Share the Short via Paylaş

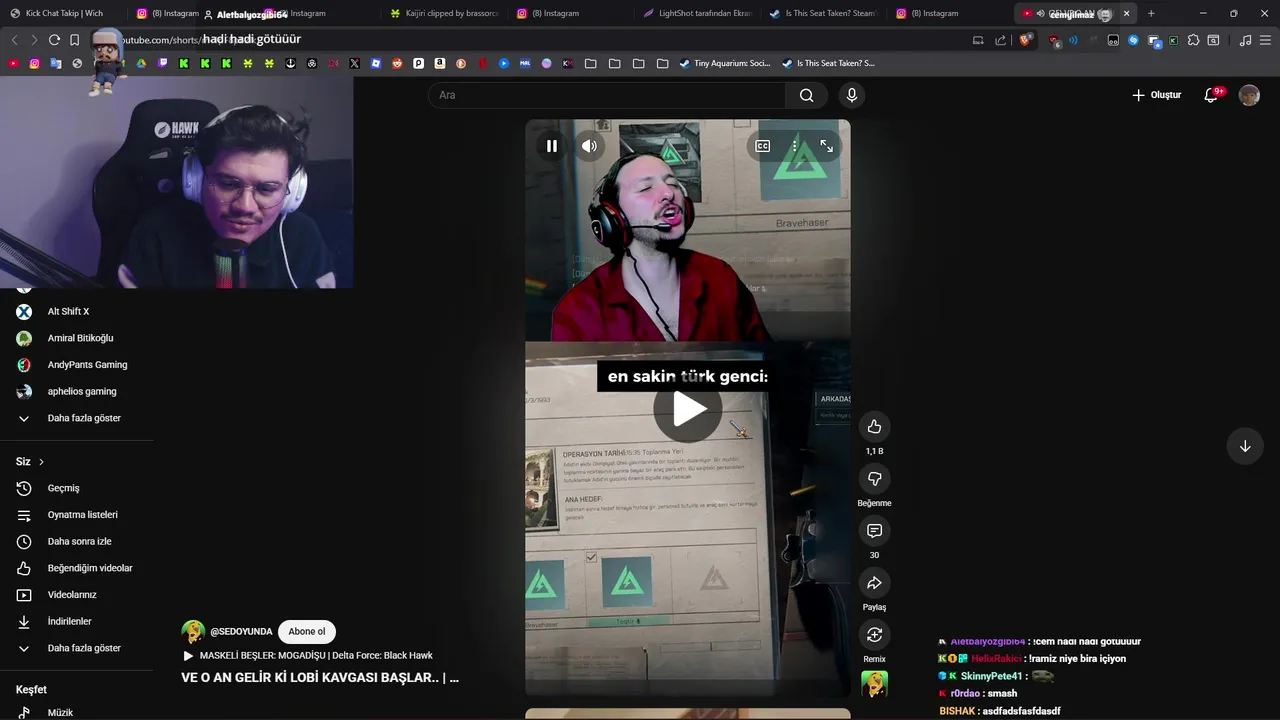coord(874,583)
